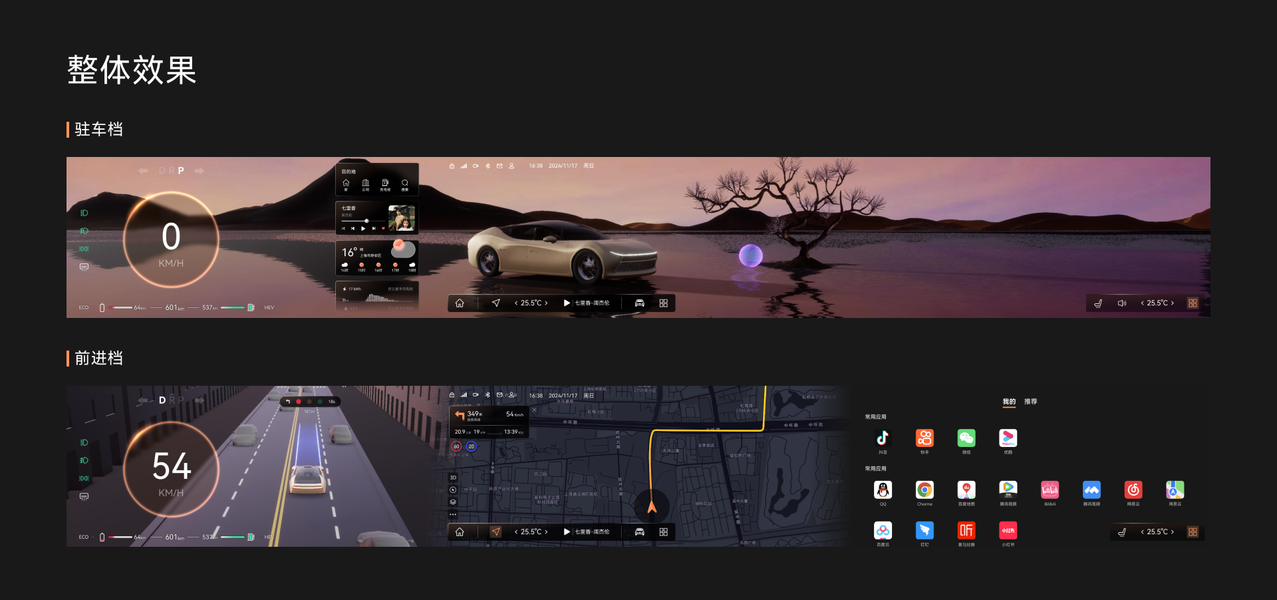
Task: Open the energy consumption chart card
Action: 377,296
